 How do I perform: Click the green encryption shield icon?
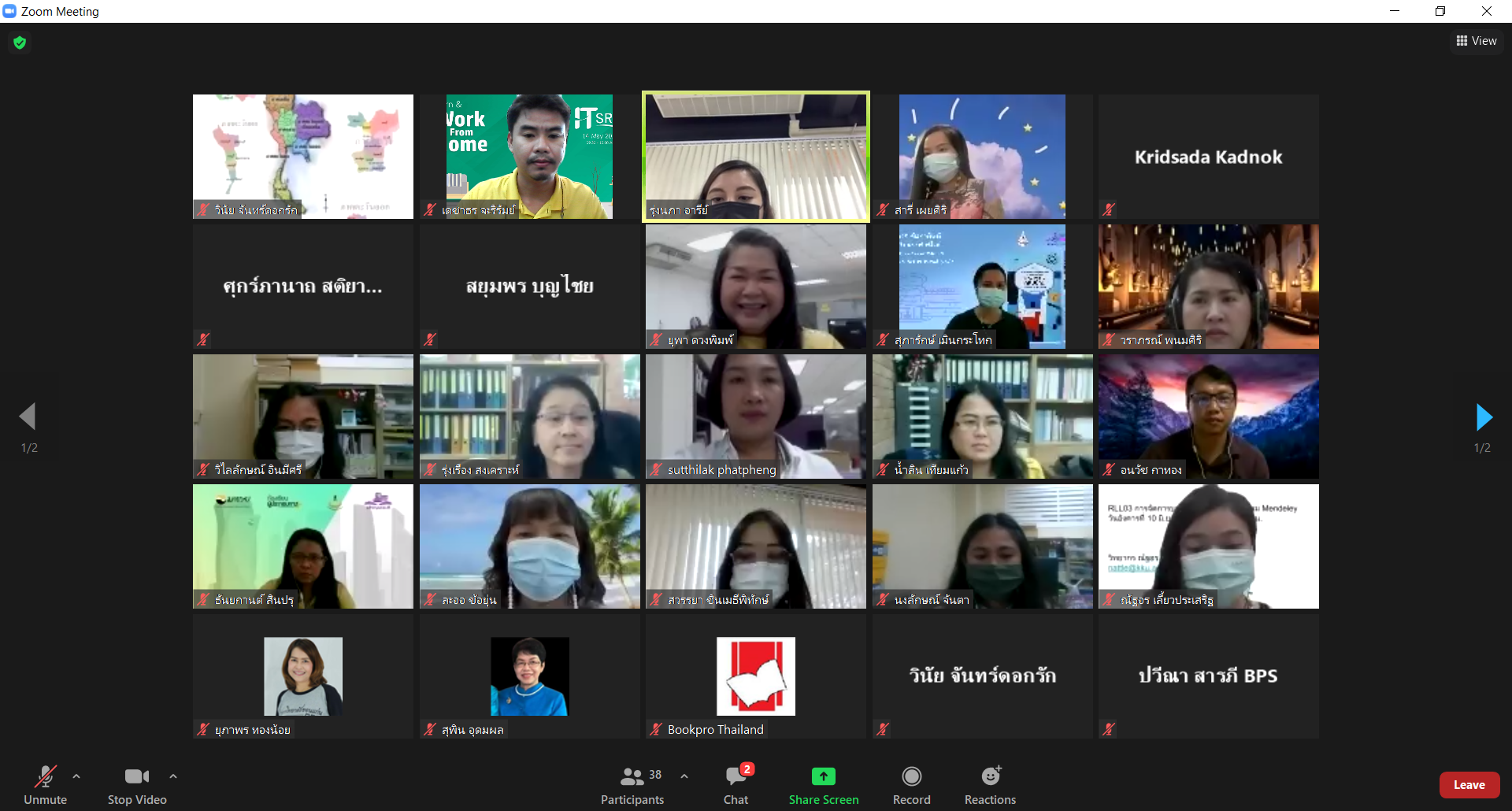tap(20, 43)
